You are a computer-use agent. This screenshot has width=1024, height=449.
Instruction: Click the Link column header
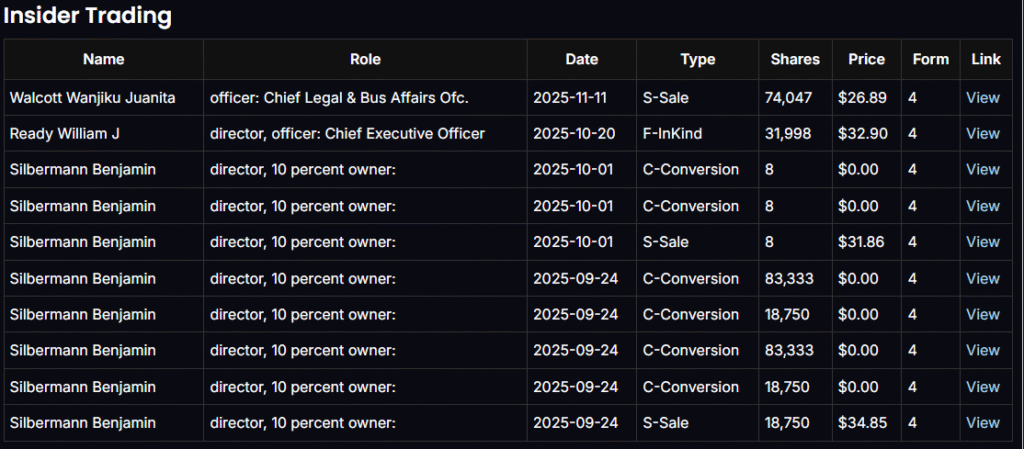(x=986, y=60)
